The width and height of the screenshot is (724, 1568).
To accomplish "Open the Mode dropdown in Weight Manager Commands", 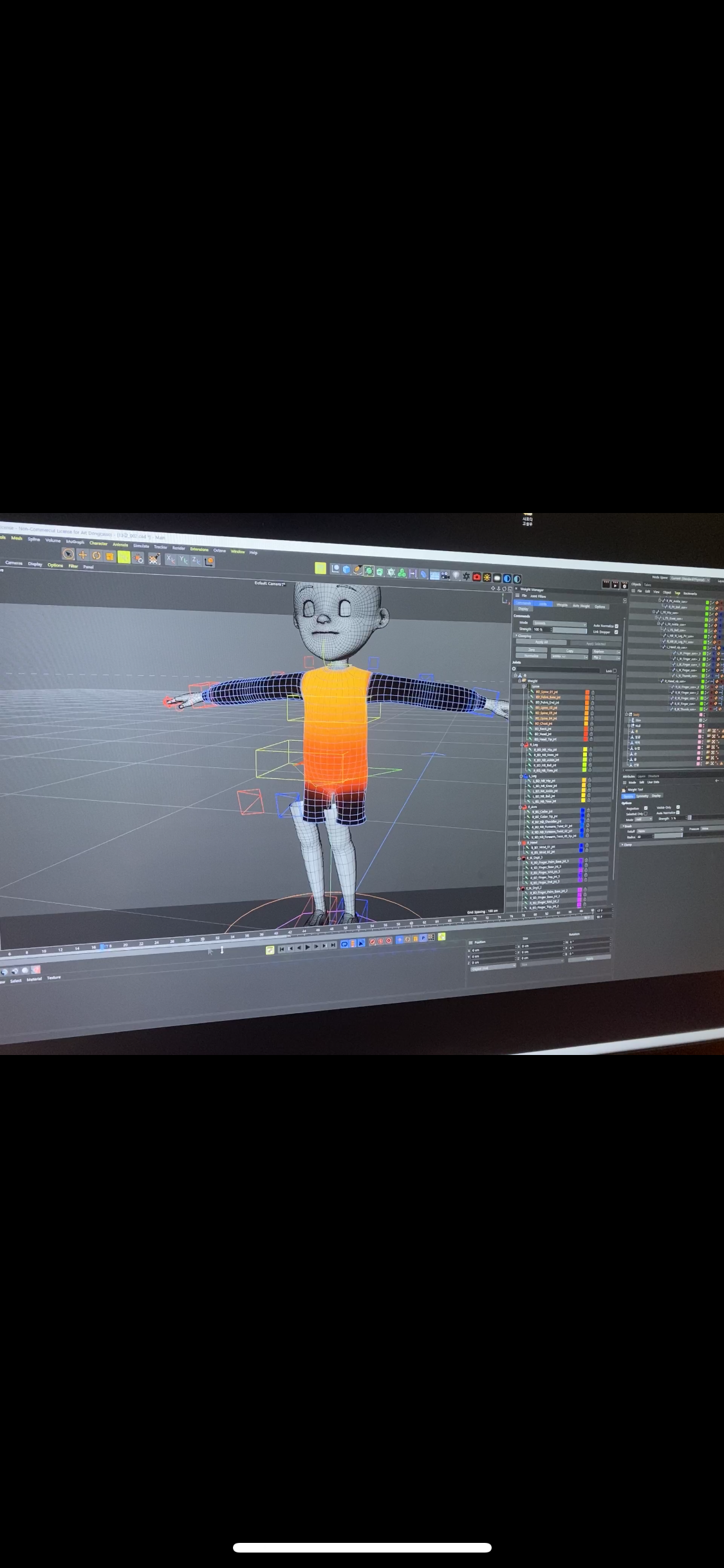I will pos(559,623).
